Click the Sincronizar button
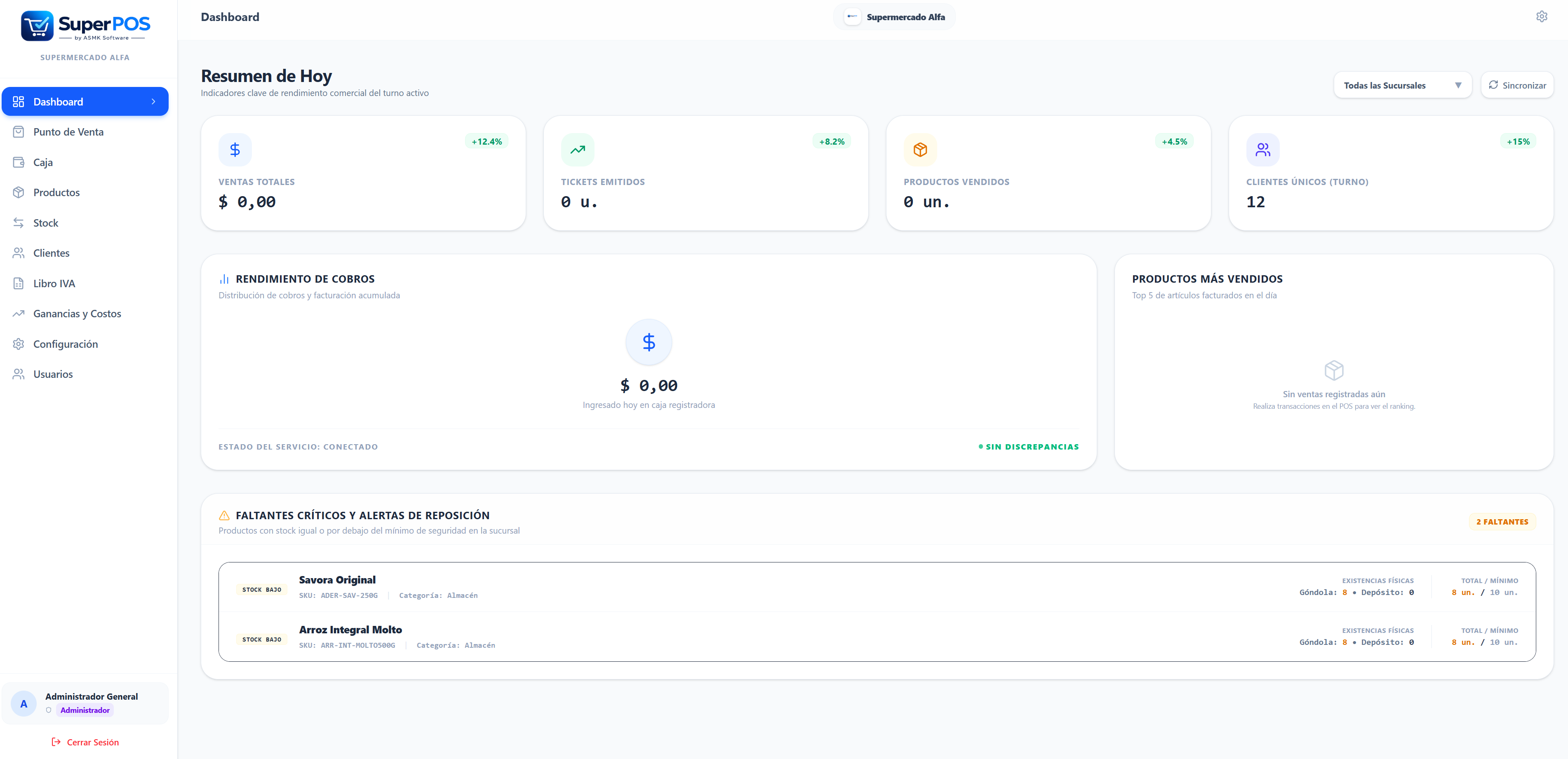The width and height of the screenshot is (1568, 759). (x=1517, y=85)
